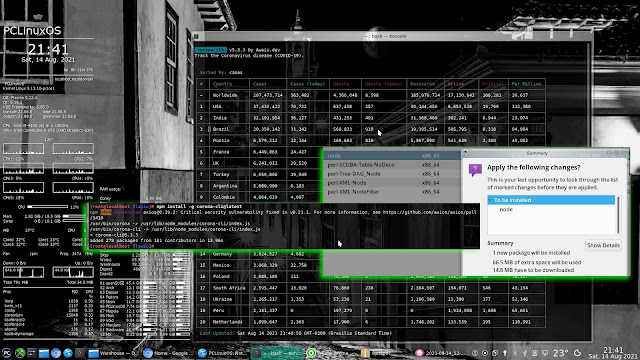Screen dimensions: 640x360
Task: Launch the green X tool taskbar icon
Action: [20, 353]
